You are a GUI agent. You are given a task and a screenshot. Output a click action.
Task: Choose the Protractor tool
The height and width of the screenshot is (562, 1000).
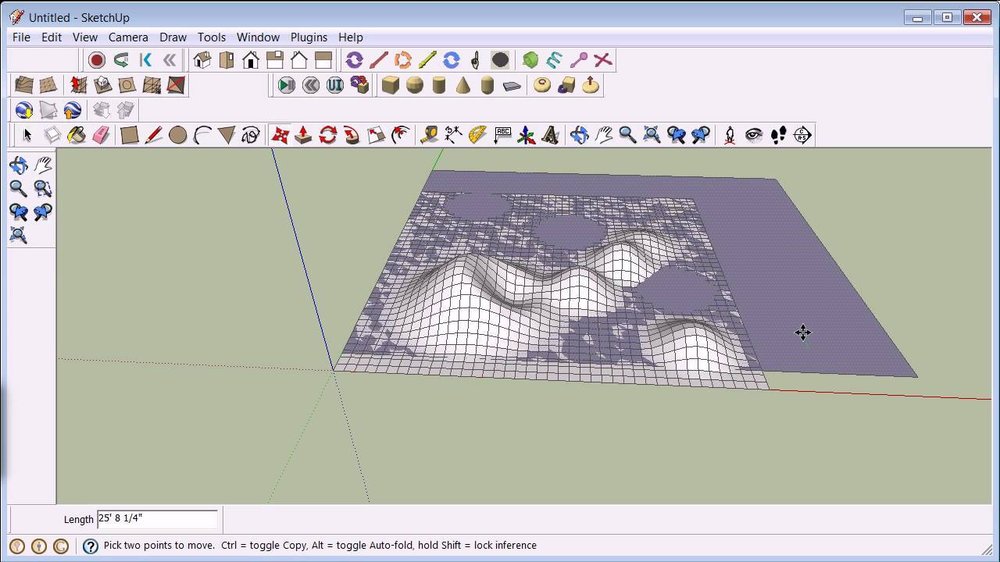click(478, 135)
